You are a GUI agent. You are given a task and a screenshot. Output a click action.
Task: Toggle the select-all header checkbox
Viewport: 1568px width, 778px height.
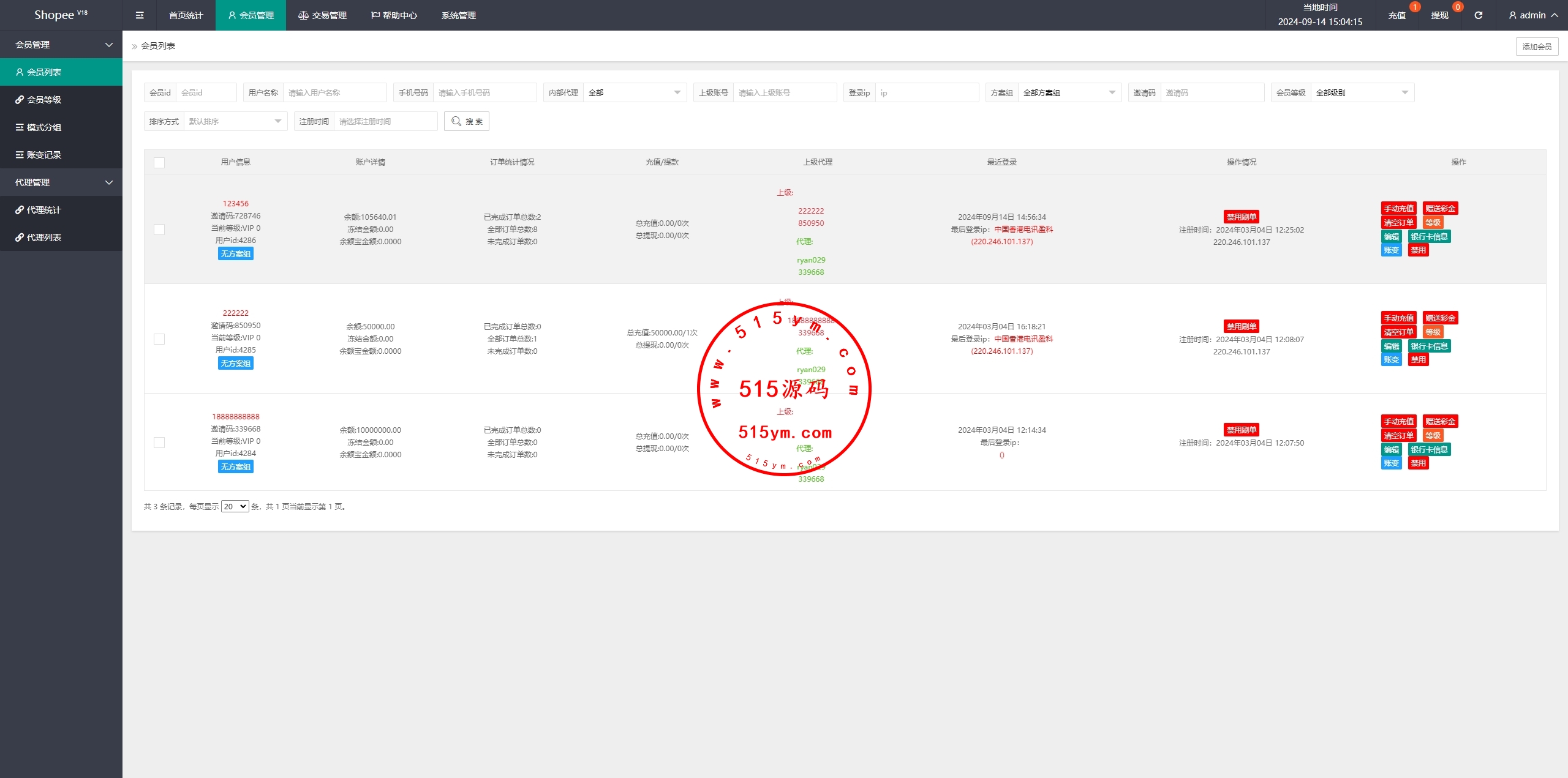[x=159, y=163]
